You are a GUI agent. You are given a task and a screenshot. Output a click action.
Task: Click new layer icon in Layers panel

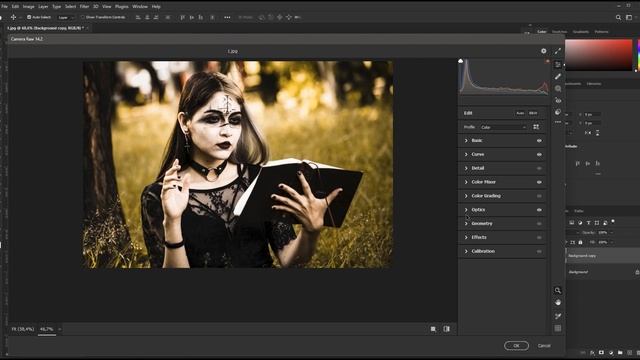point(629,353)
